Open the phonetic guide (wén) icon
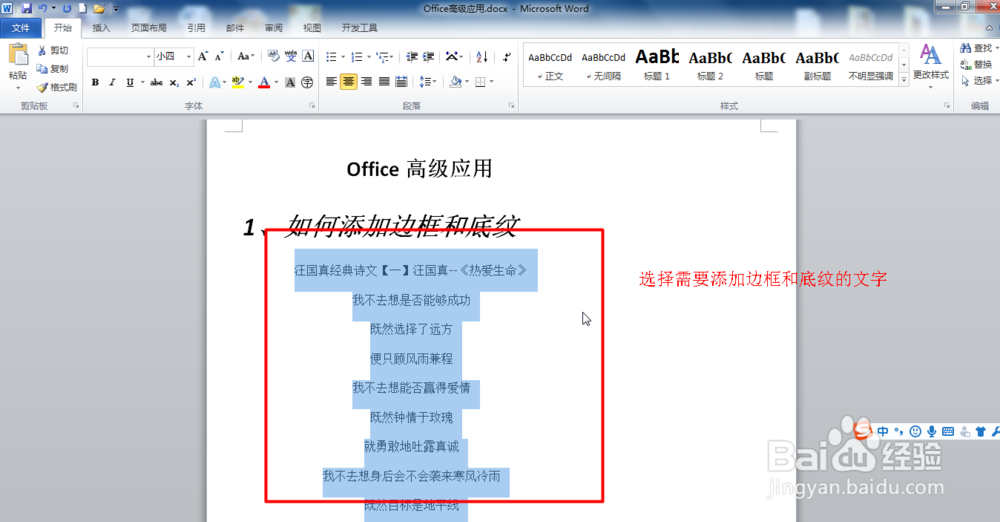 [x=291, y=57]
